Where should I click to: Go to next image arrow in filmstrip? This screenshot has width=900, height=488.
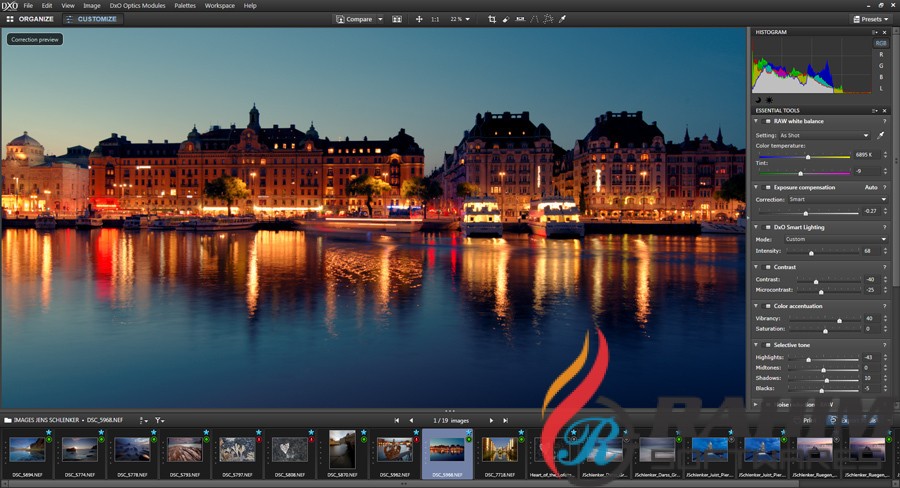click(x=491, y=420)
